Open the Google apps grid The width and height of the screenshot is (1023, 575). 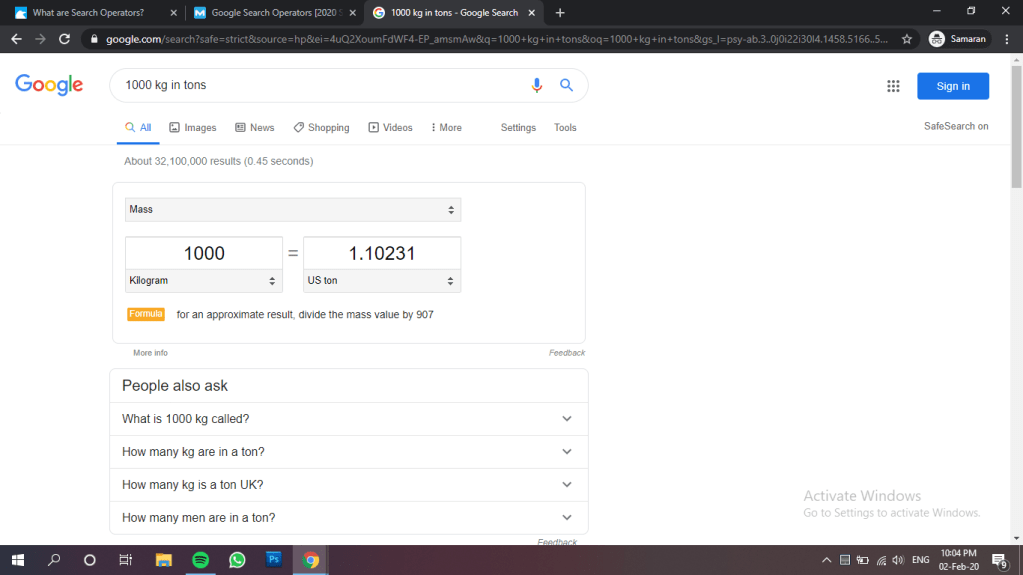[x=893, y=86]
